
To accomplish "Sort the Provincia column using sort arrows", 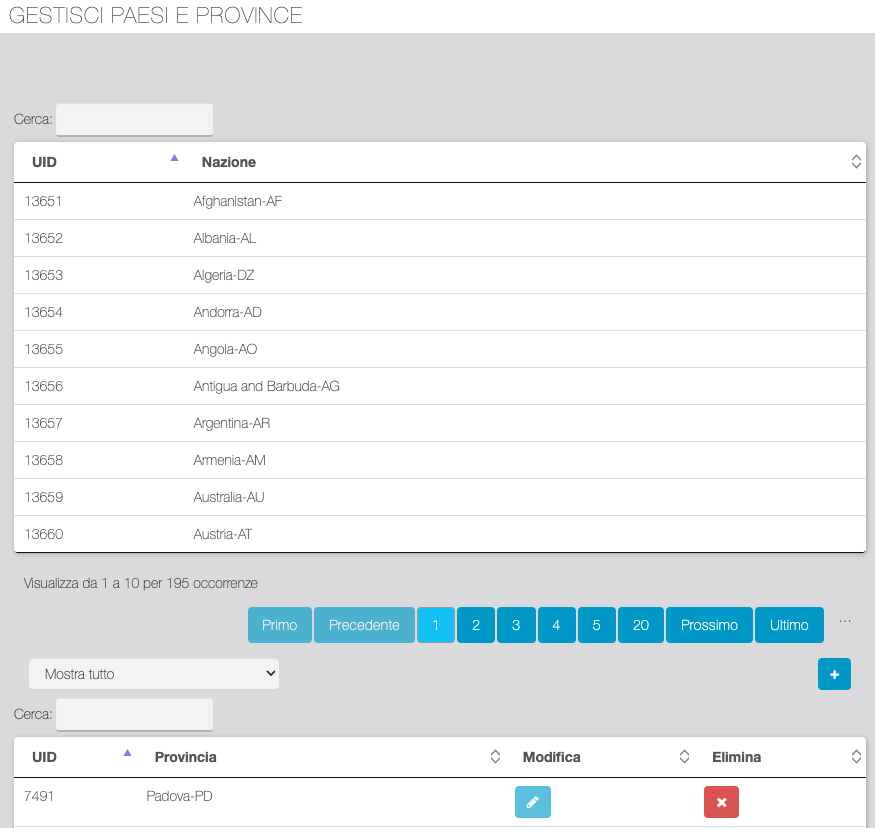I will 495,757.
